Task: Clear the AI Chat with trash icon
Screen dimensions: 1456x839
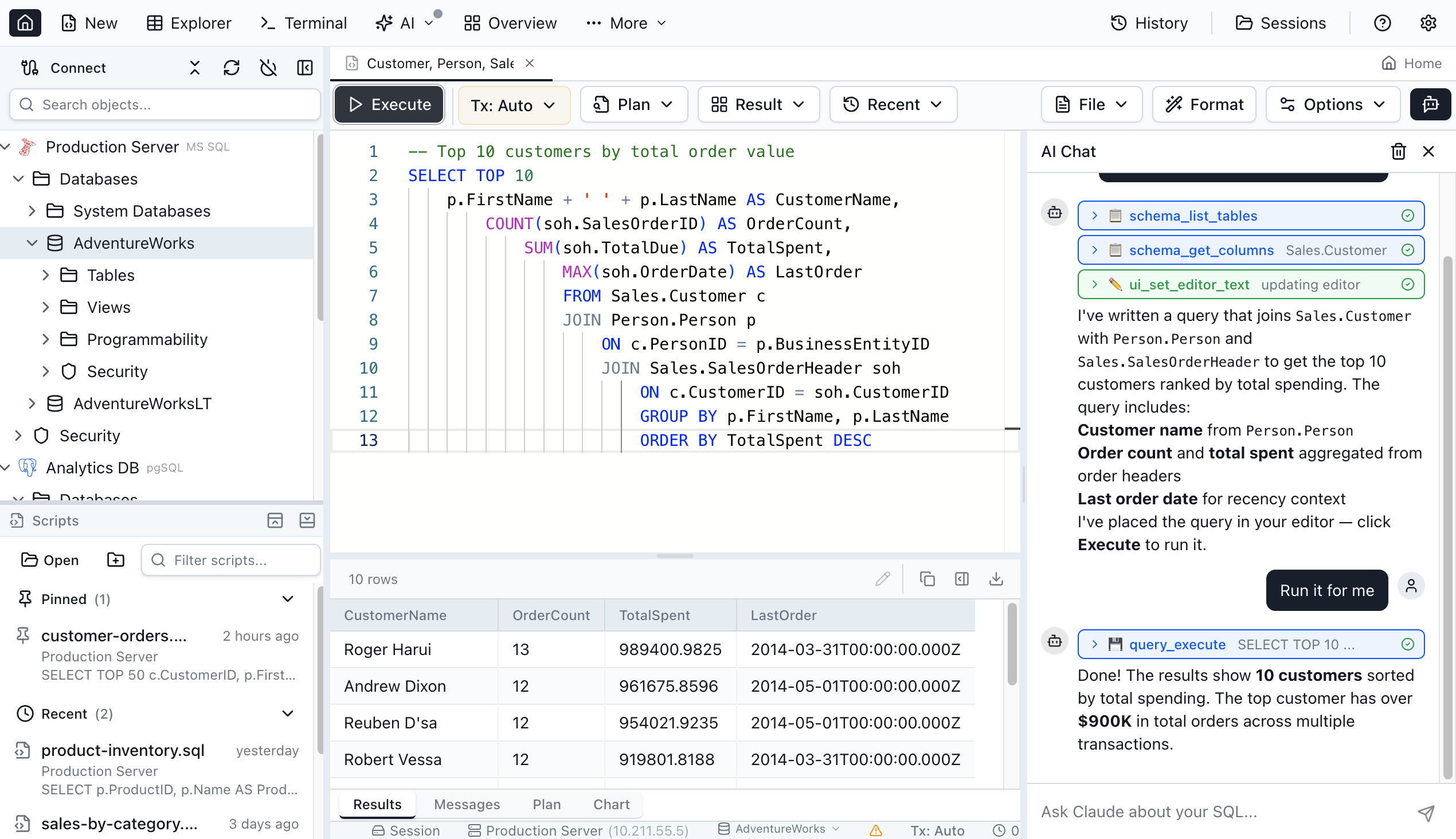Action: pyautogui.click(x=1398, y=151)
